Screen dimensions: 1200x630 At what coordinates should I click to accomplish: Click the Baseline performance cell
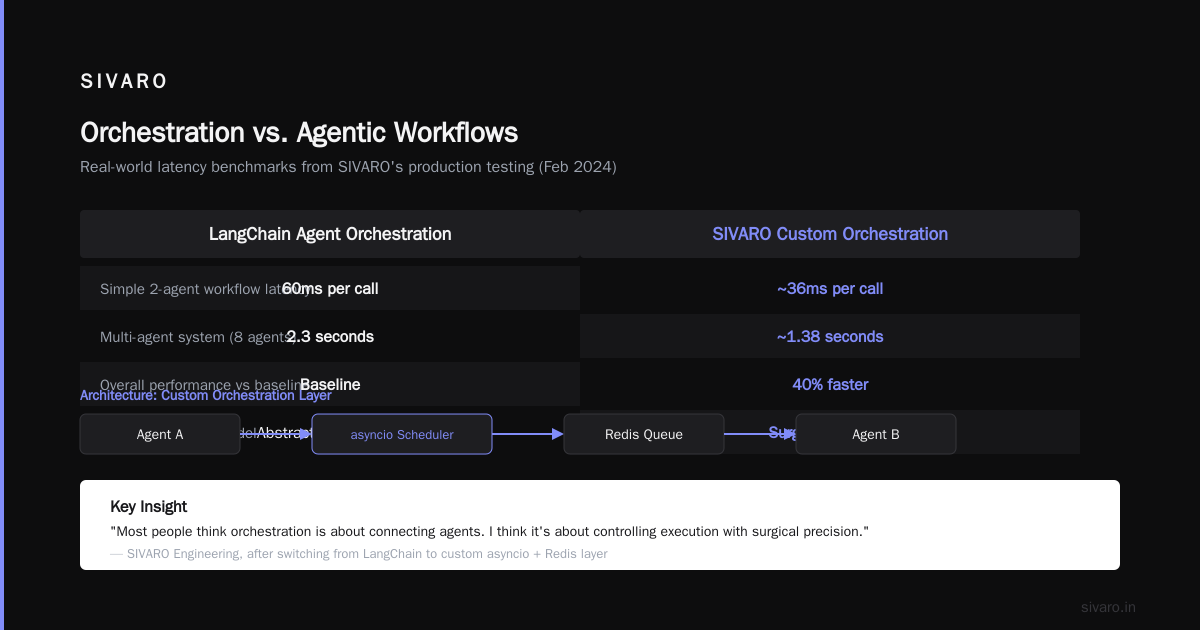(330, 385)
